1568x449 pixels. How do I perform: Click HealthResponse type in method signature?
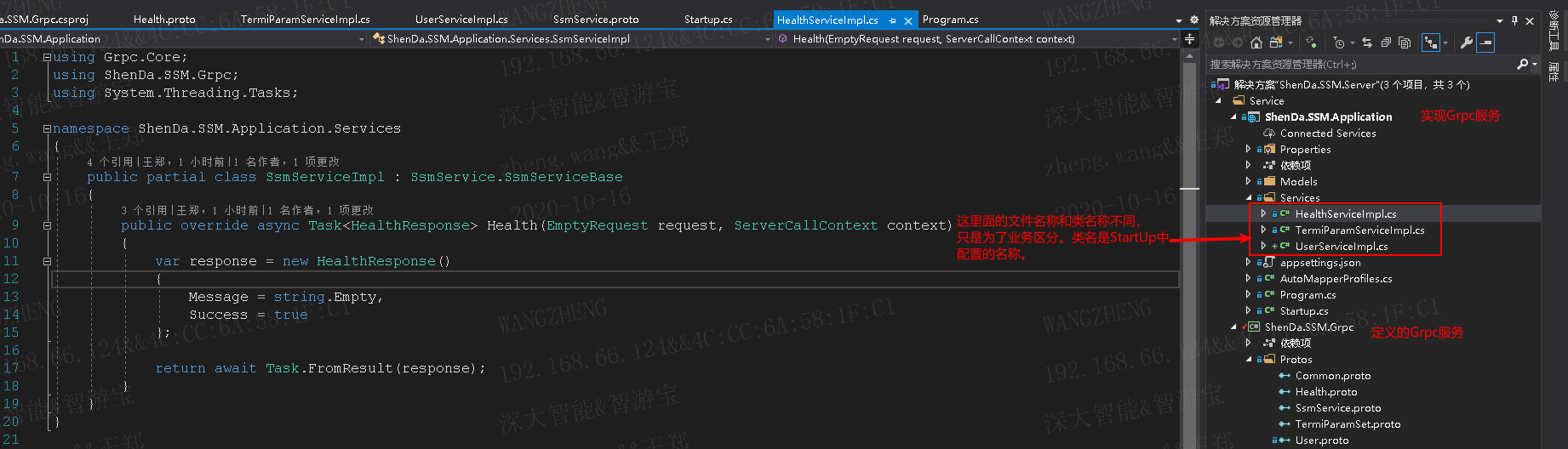coord(409,225)
